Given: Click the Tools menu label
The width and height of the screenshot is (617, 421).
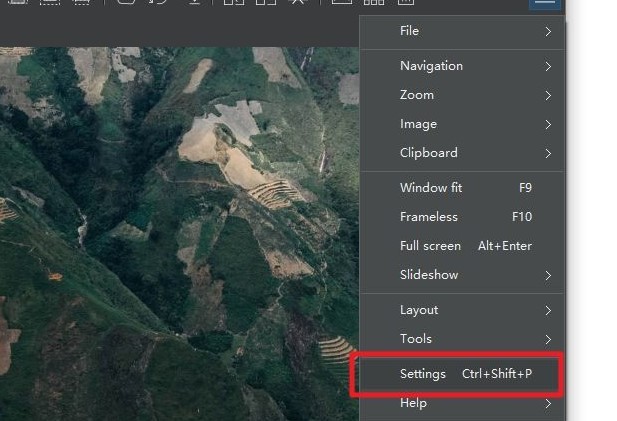Looking at the screenshot, I should (x=416, y=339).
